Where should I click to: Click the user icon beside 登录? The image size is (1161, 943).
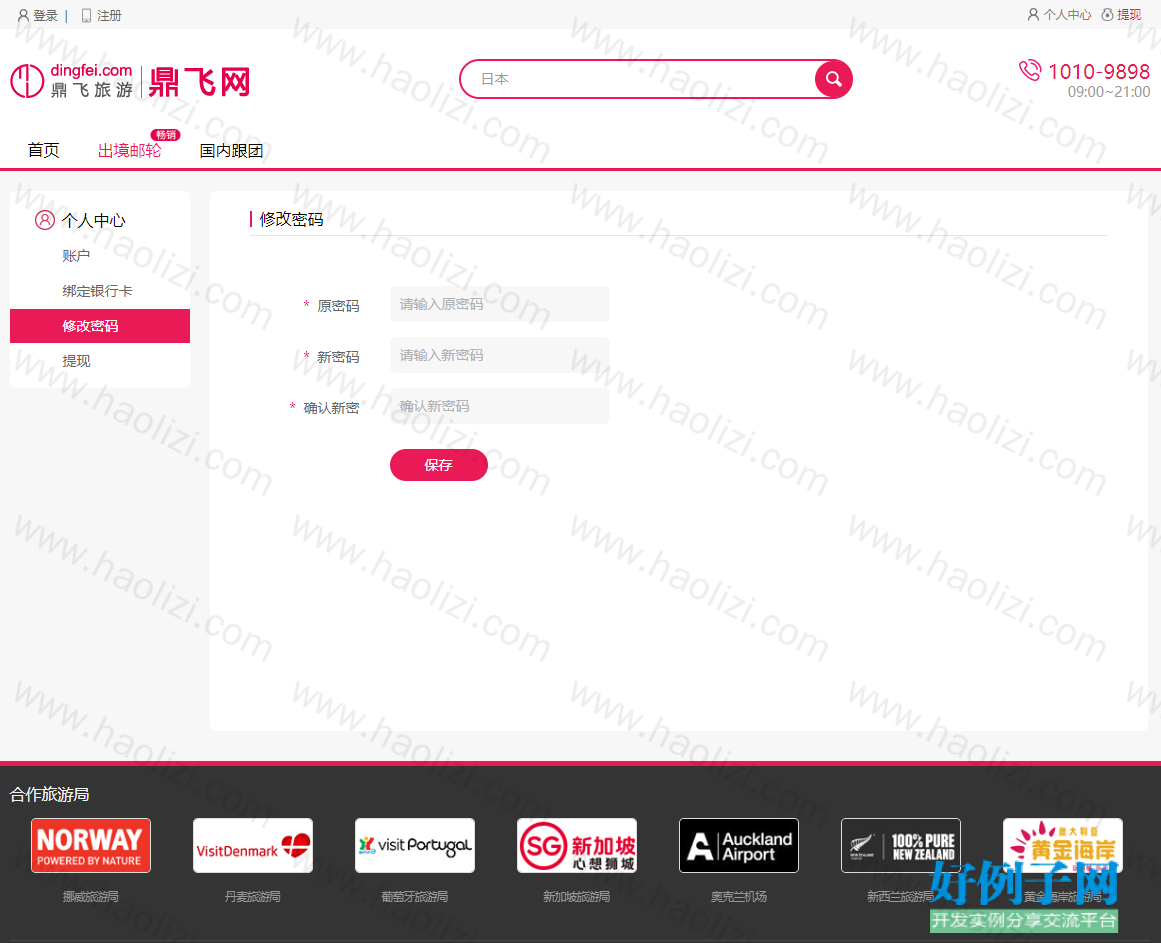(x=24, y=16)
